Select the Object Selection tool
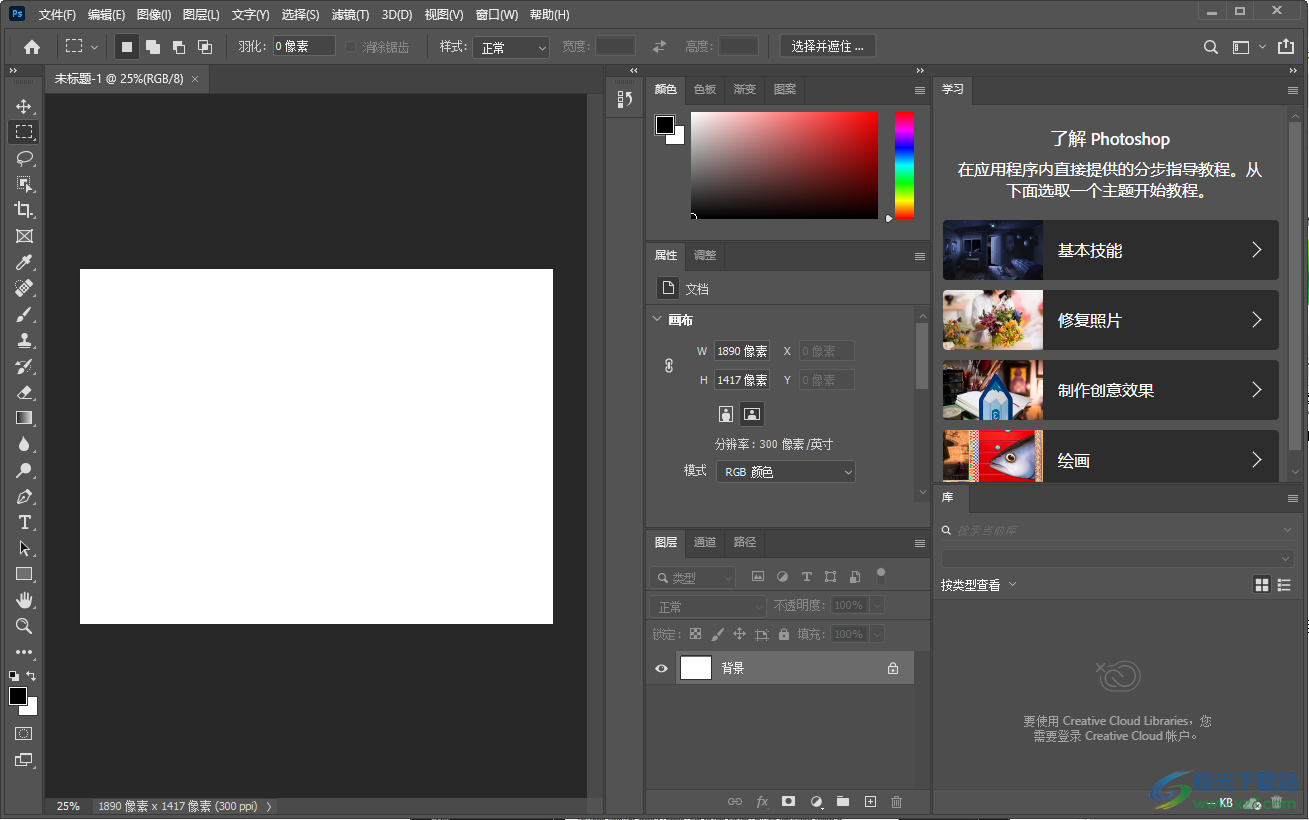The width and height of the screenshot is (1309, 820). point(24,184)
